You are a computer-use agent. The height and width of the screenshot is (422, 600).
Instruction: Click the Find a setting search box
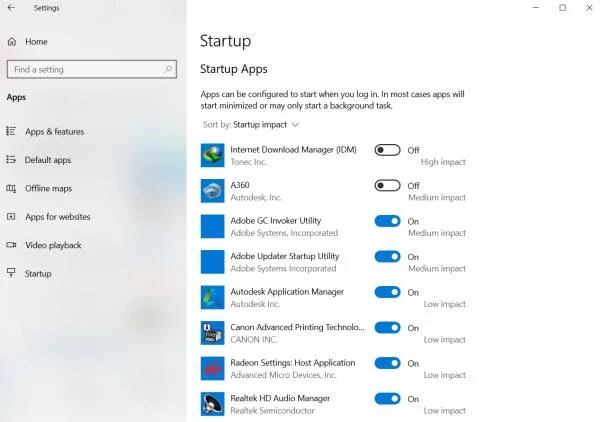(x=92, y=69)
